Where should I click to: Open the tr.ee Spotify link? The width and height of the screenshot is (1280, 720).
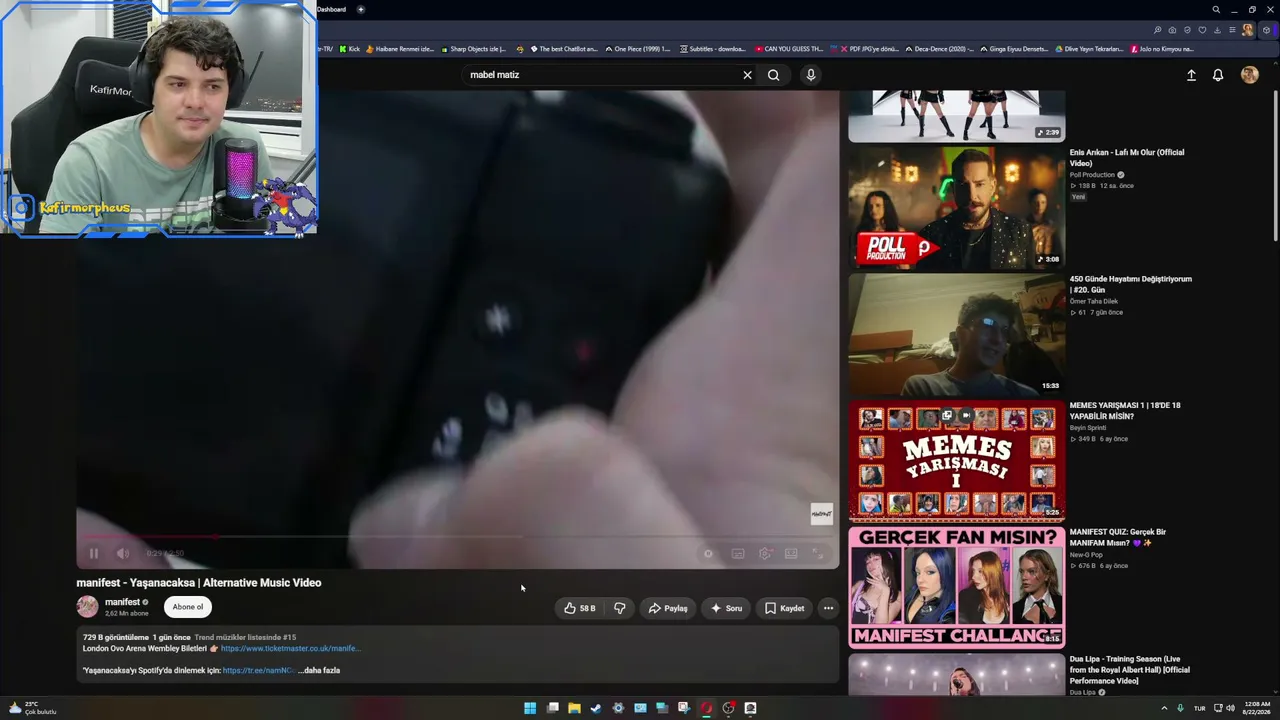tap(258, 670)
